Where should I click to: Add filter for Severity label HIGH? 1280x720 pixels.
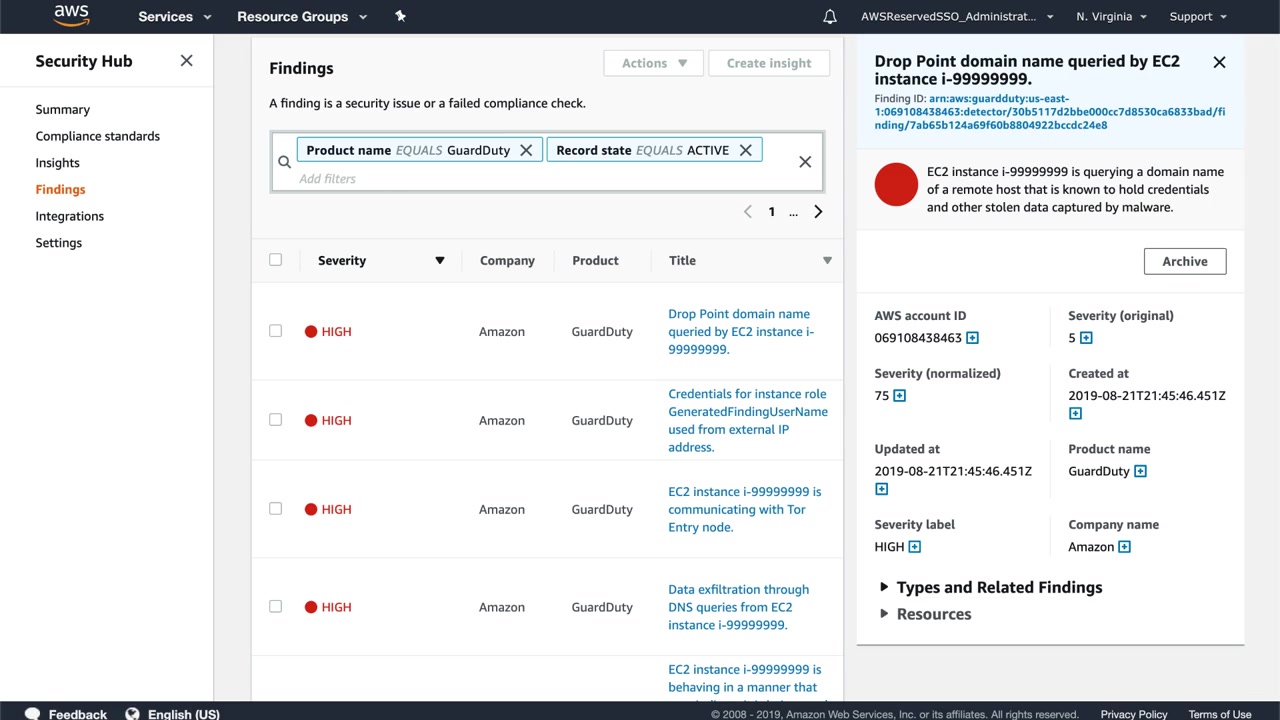point(914,547)
